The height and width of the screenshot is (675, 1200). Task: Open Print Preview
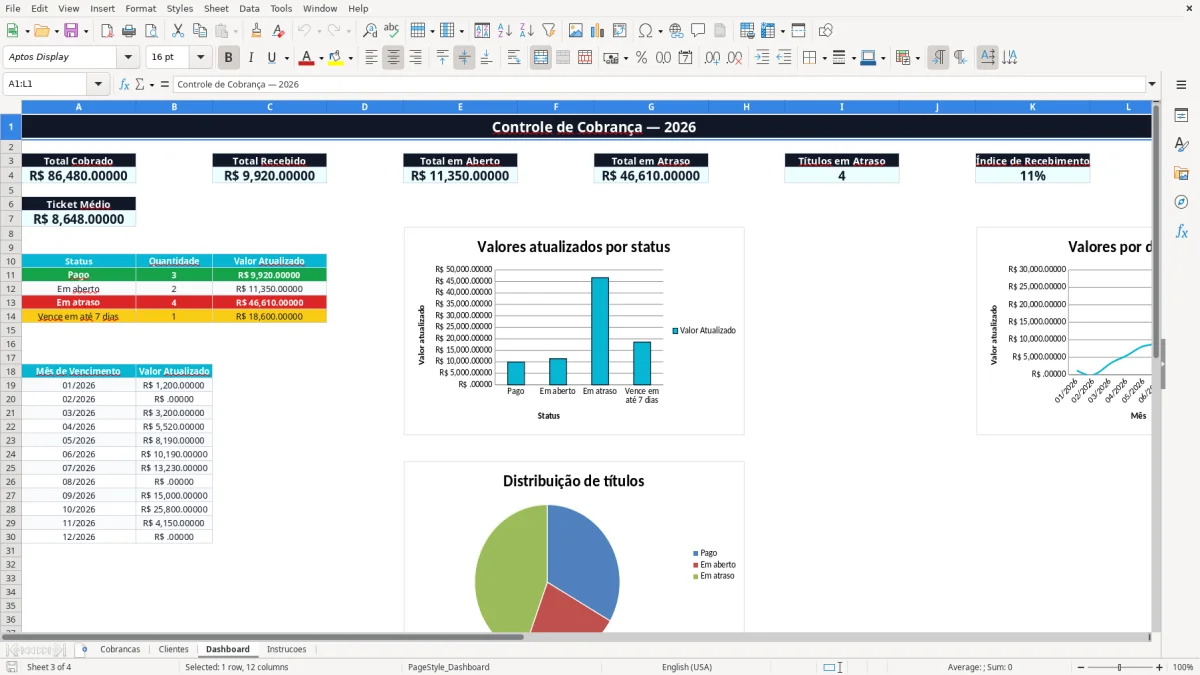coord(151,31)
